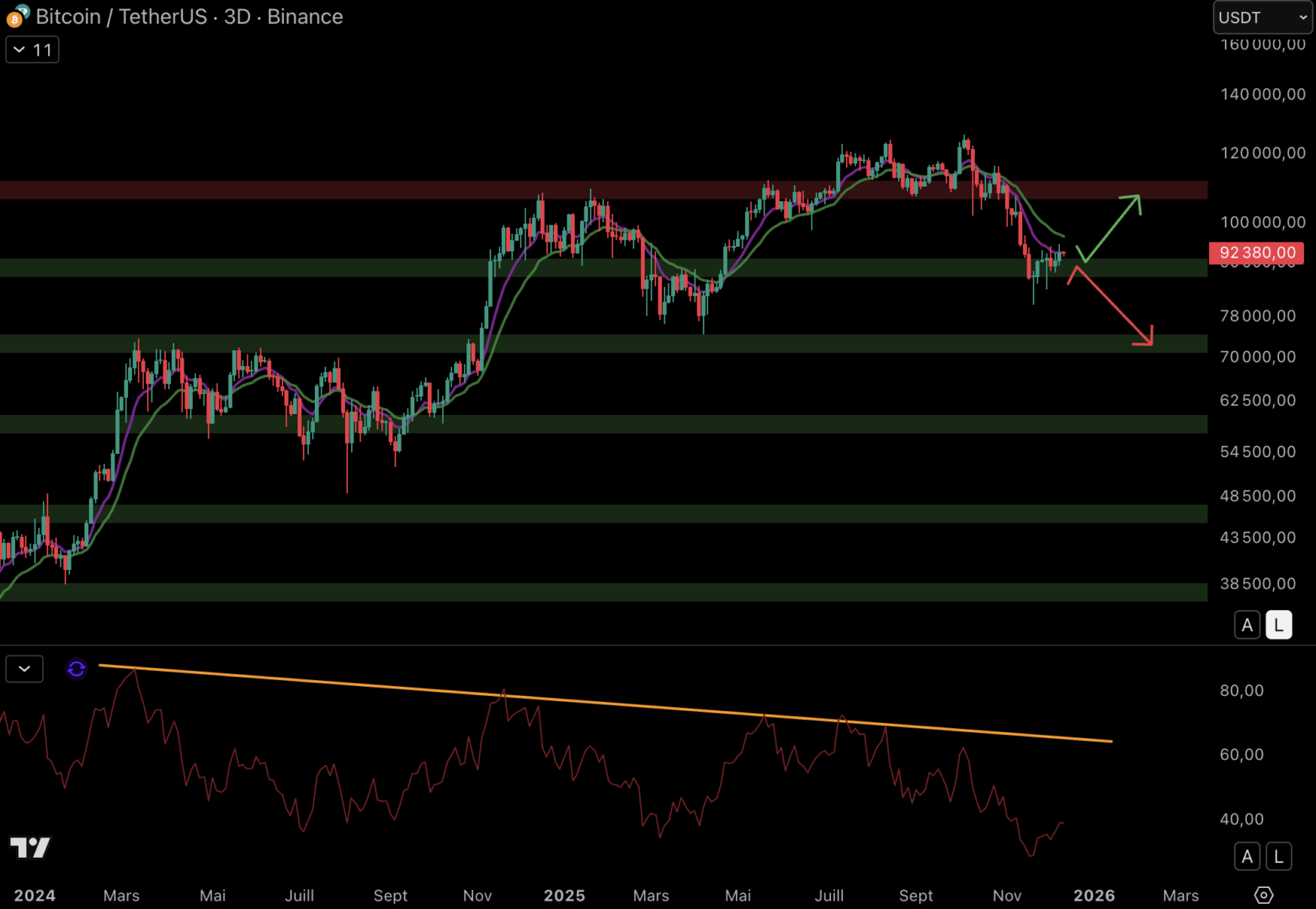Click the red 92 380,00 current price label
Viewport: 1316px width, 909px height.
point(1256,252)
